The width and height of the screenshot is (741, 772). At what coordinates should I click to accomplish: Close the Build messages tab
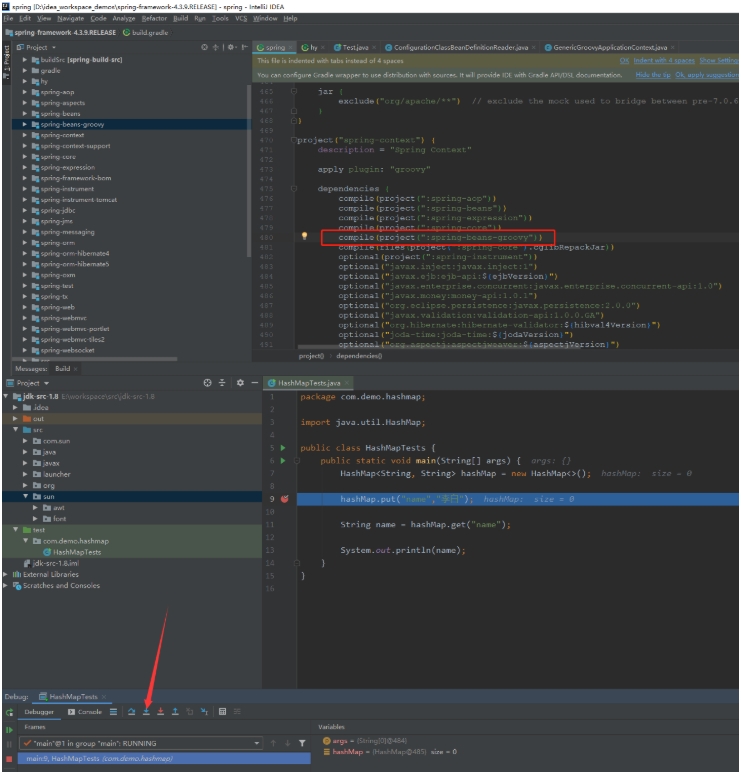[x=75, y=369]
